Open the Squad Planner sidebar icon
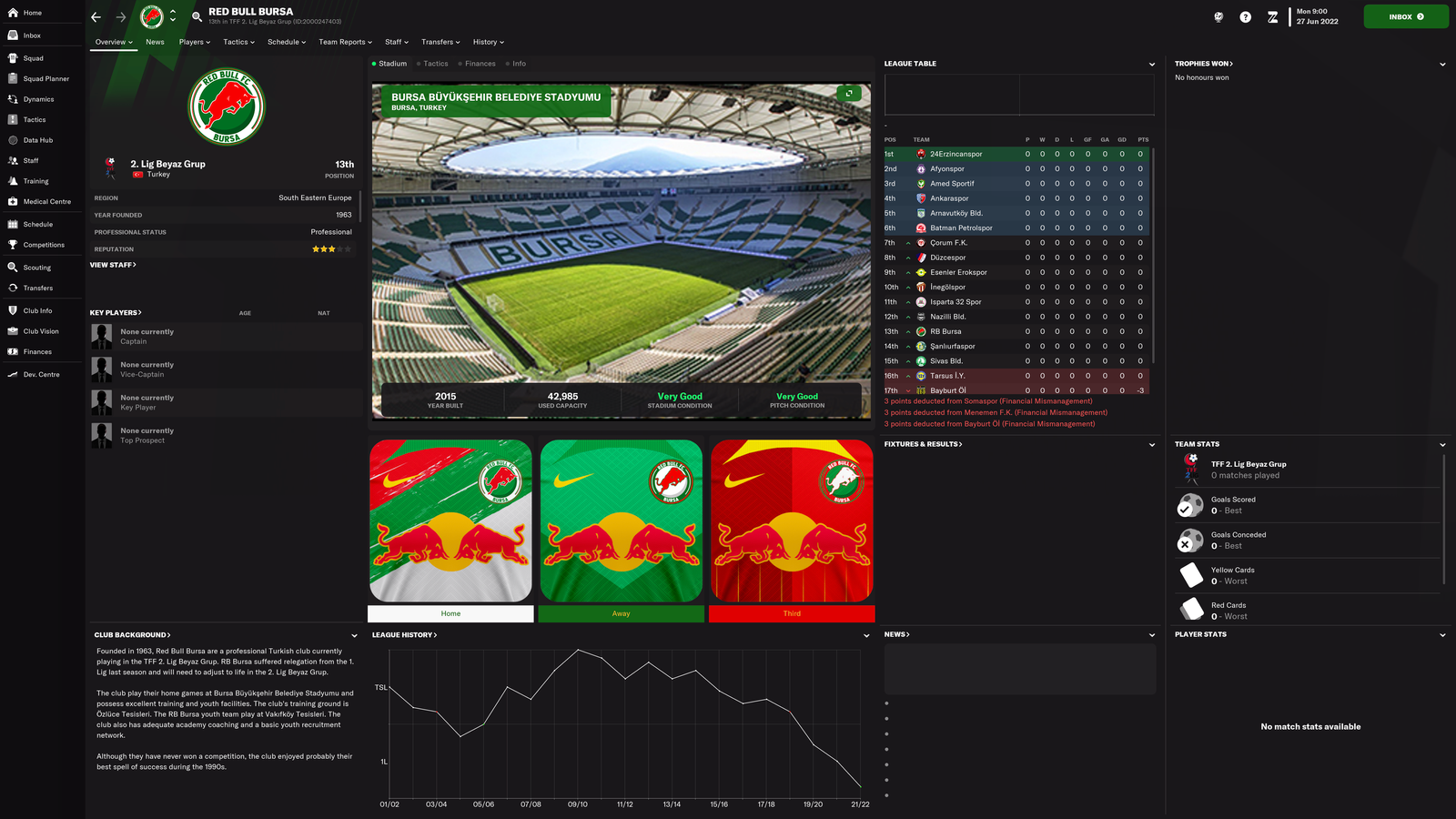The width and height of the screenshot is (1456, 819). (13, 79)
